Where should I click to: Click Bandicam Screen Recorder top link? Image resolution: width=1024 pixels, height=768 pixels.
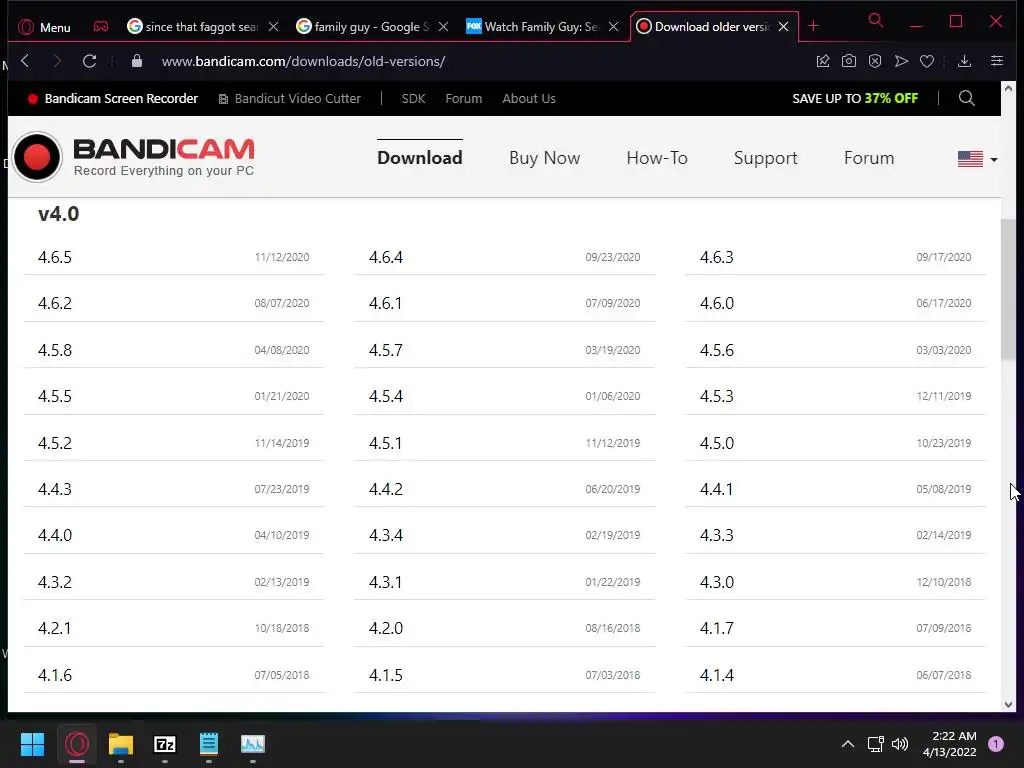click(113, 99)
